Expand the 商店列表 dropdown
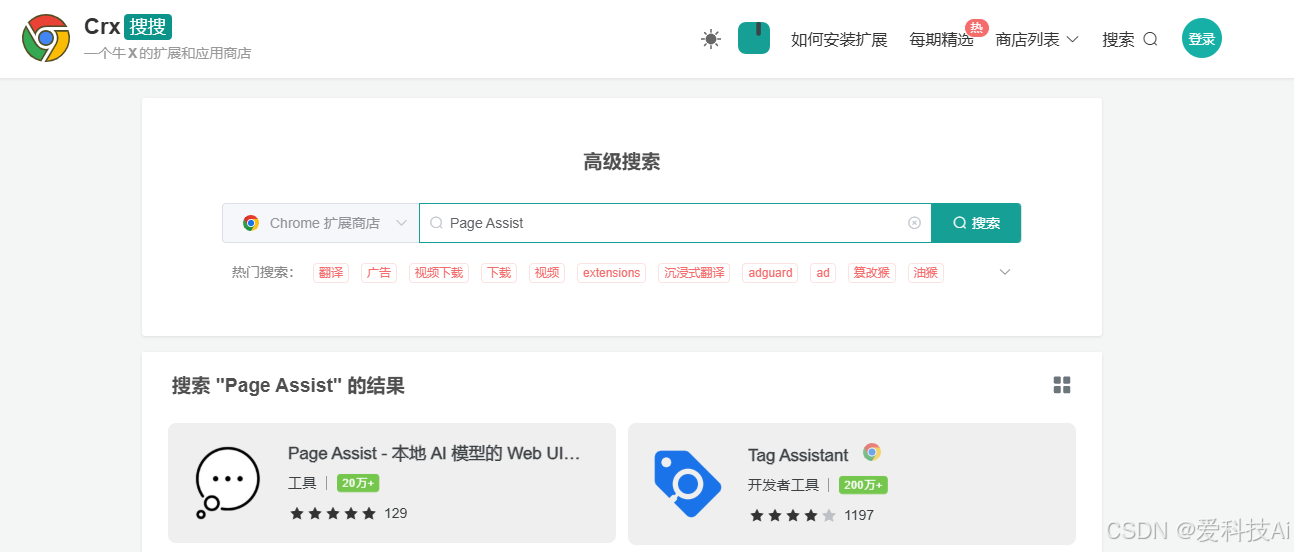This screenshot has width=1294, height=552. coord(1037,40)
